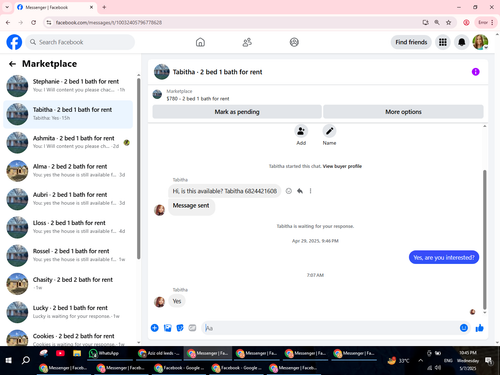
Task: Open the View buyer profile link
Action: coord(342,166)
